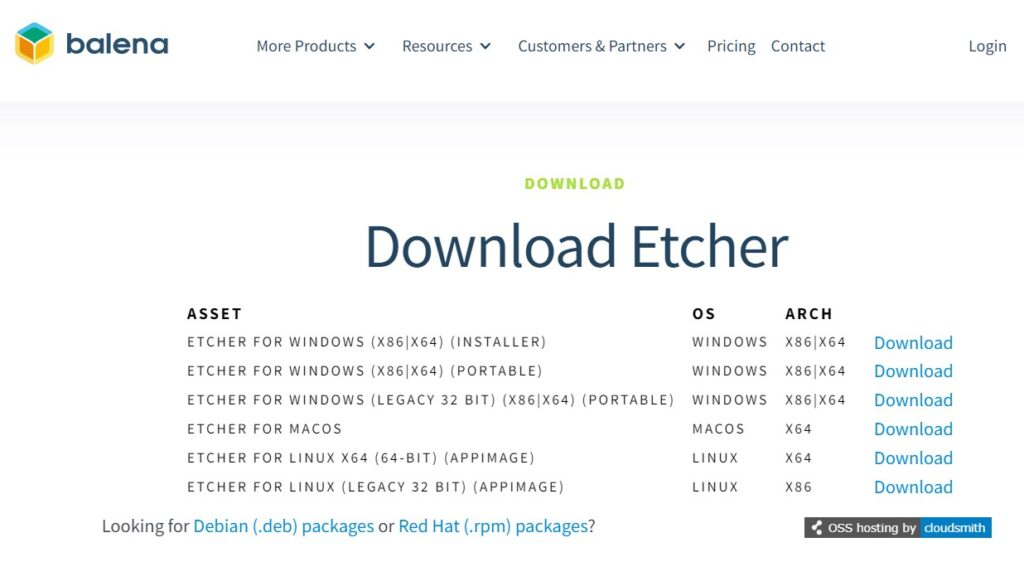
Task: Download the first Windows portable version
Action: point(912,371)
